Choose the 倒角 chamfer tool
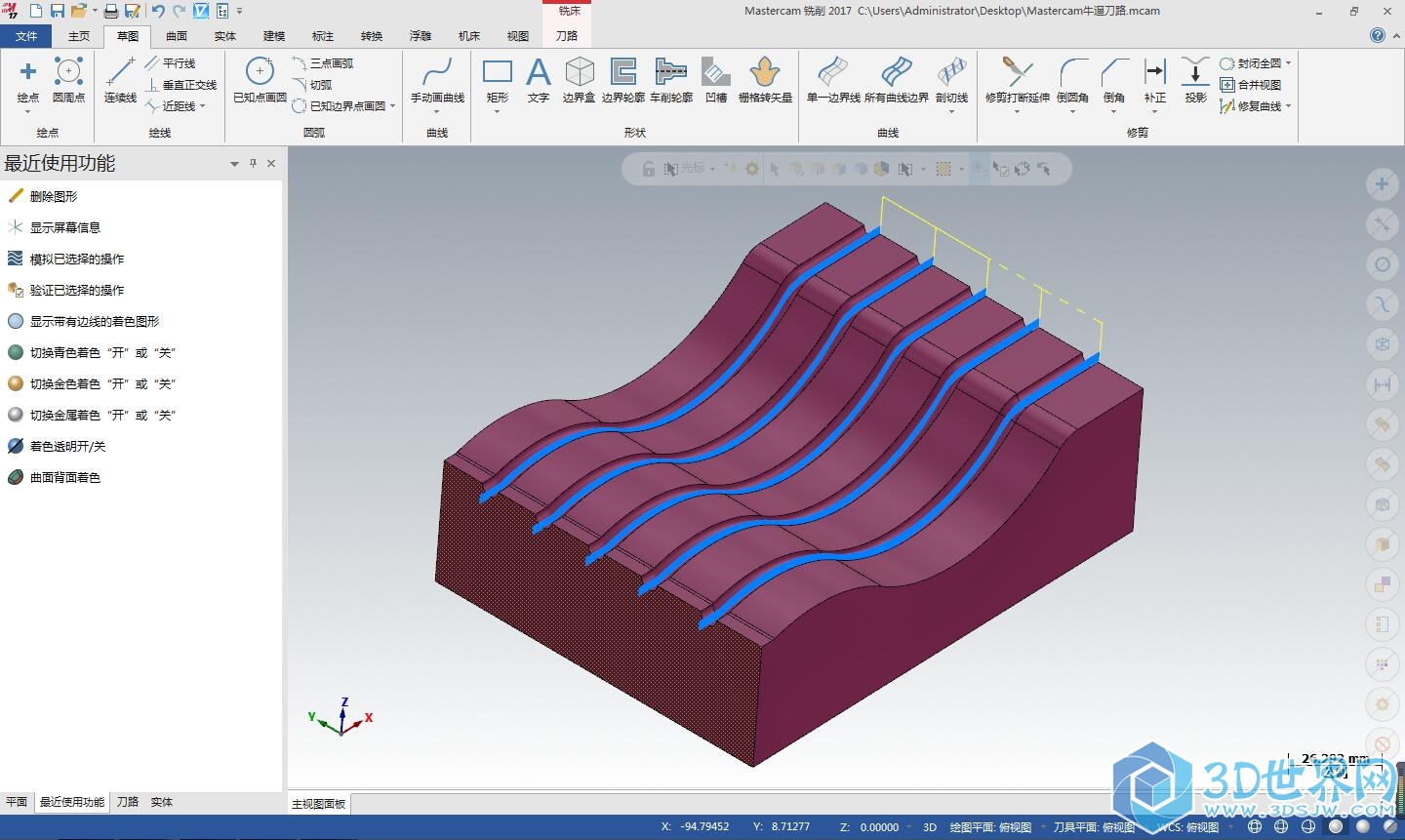 point(1113,78)
